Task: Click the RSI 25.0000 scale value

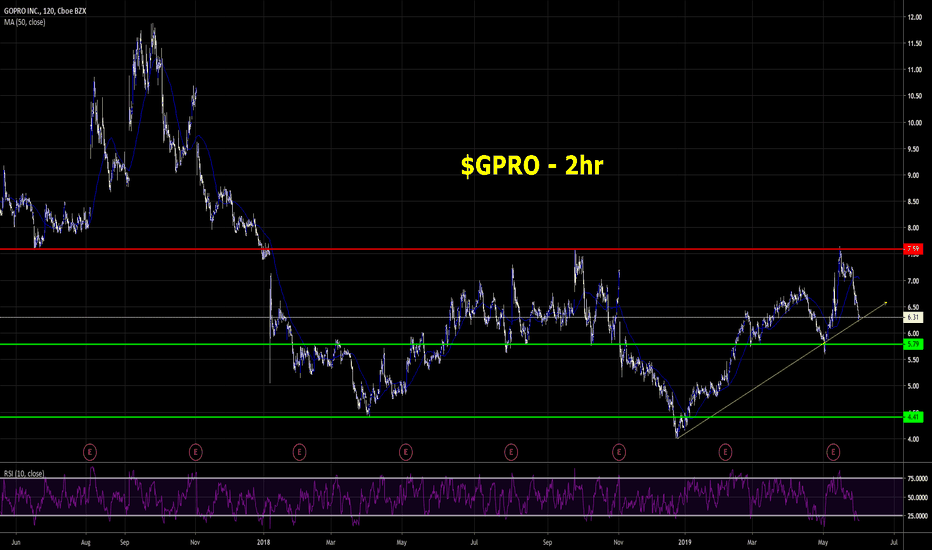Action: click(x=918, y=516)
